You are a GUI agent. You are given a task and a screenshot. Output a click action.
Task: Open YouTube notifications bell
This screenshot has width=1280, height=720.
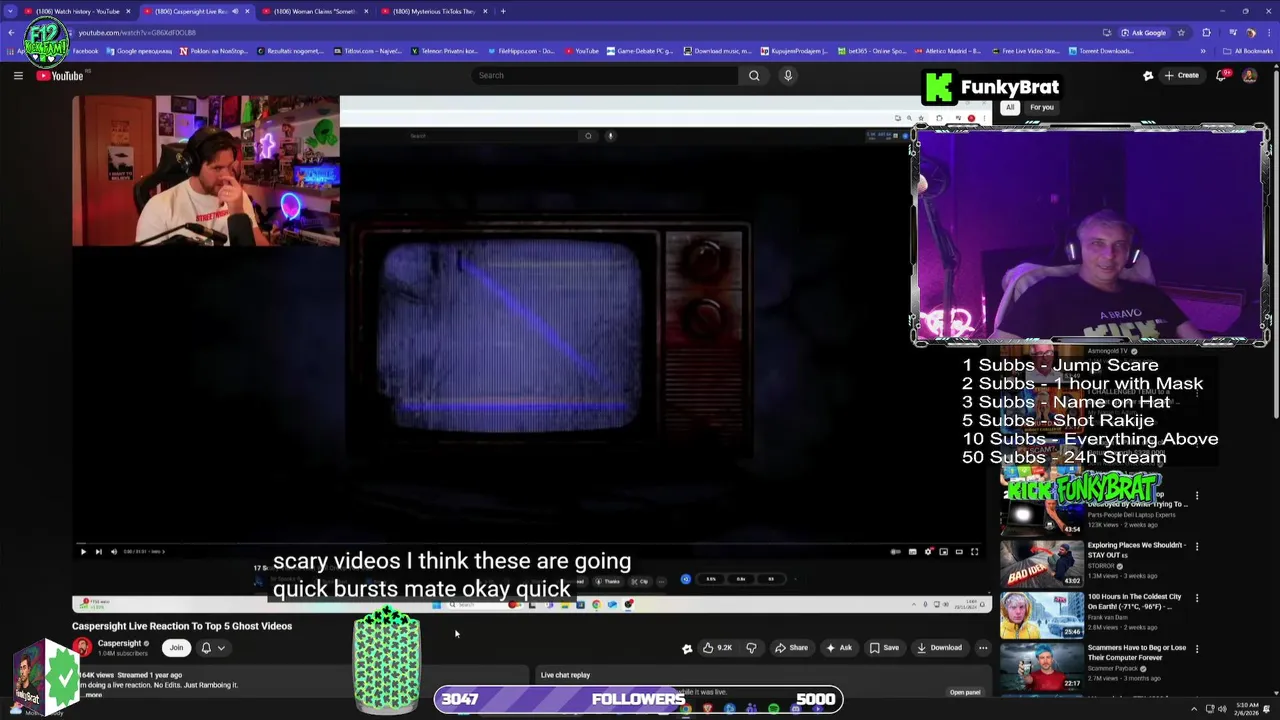[x=1222, y=75]
